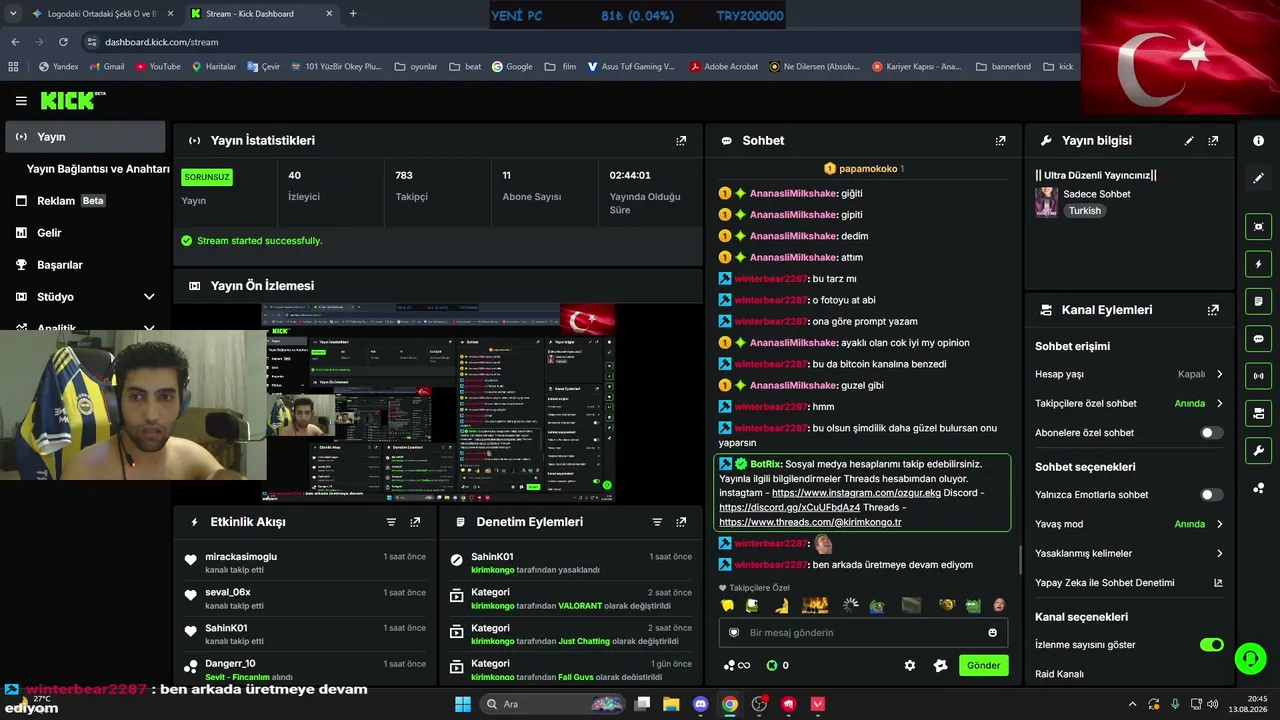Image resolution: width=1280 pixels, height=720 pixels.
Task: Open the Gmail bookmark
Action: pos(105,67)
